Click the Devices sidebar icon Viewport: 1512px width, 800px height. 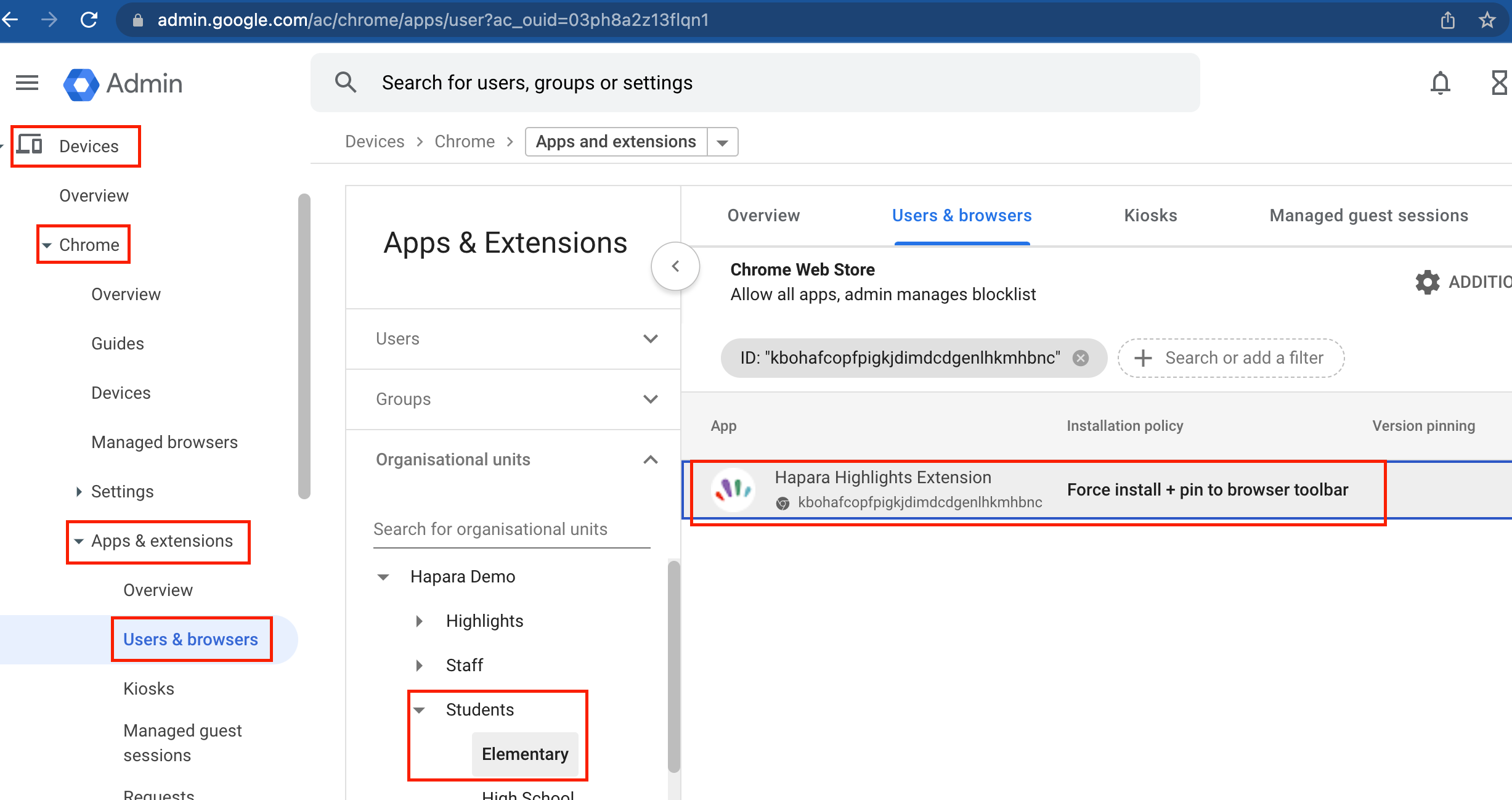(30, 144)
